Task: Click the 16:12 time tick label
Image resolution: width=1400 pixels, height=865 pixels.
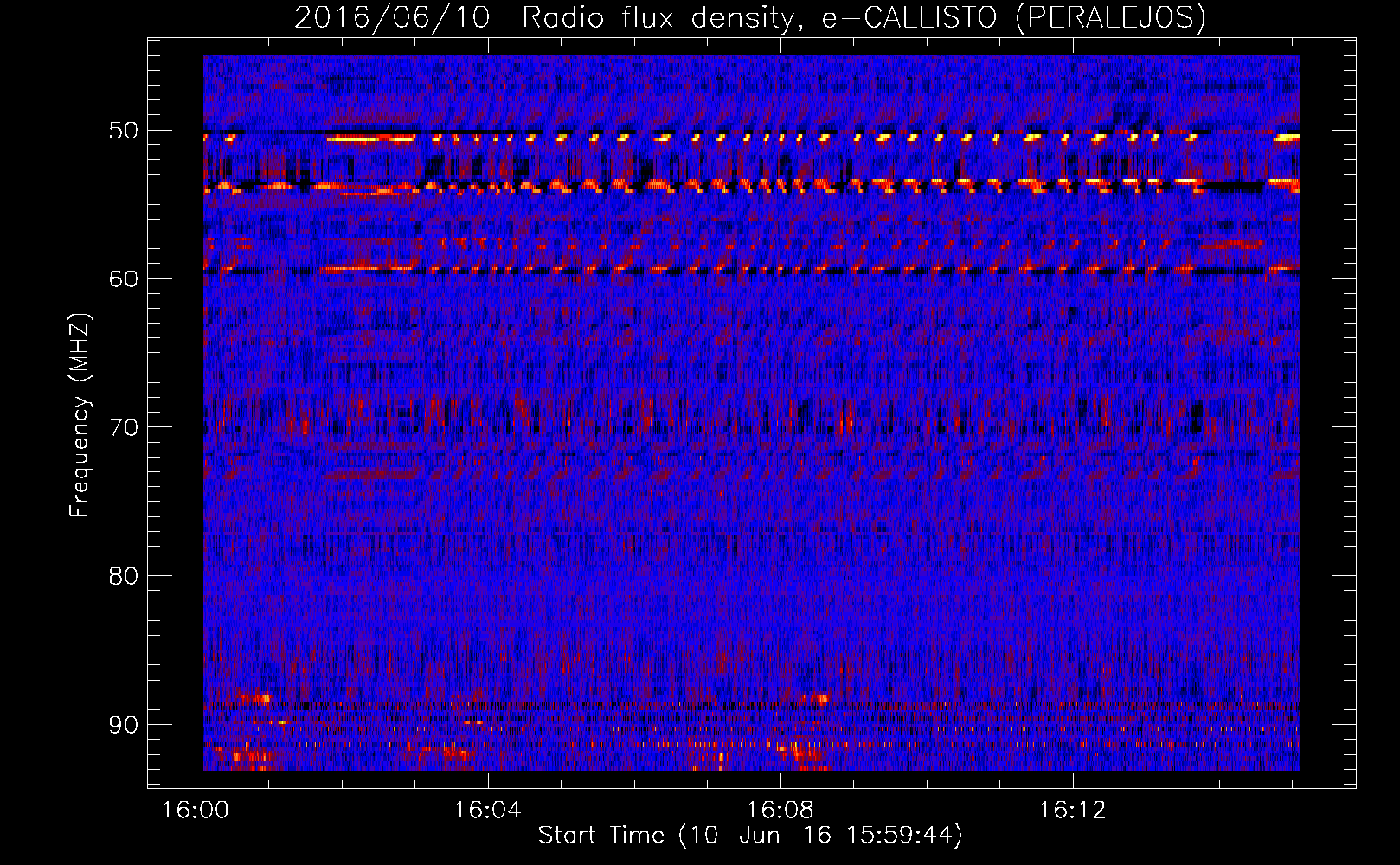Action: 1073,811
